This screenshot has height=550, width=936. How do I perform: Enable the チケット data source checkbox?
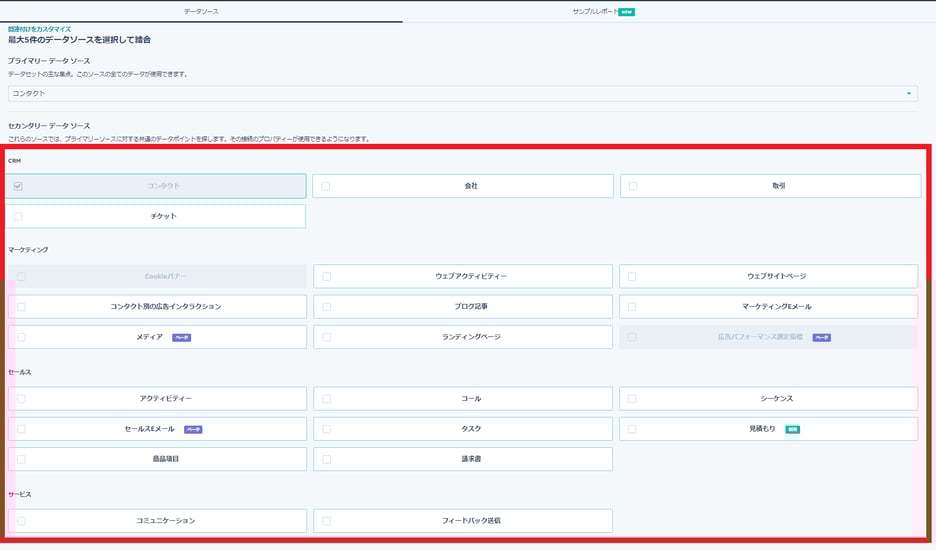coord(18,216)
